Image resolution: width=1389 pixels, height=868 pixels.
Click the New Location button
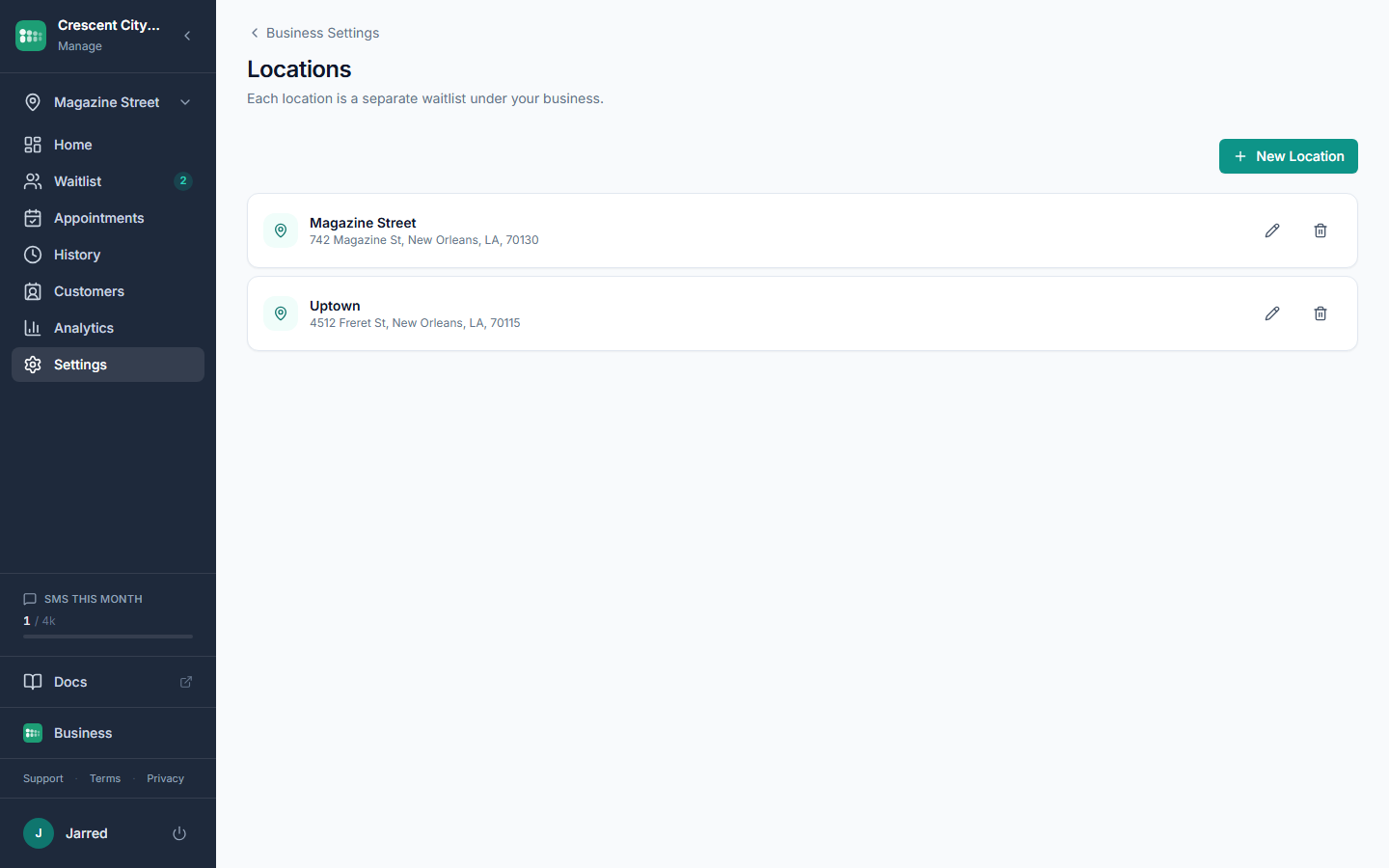coord(1289,156)
